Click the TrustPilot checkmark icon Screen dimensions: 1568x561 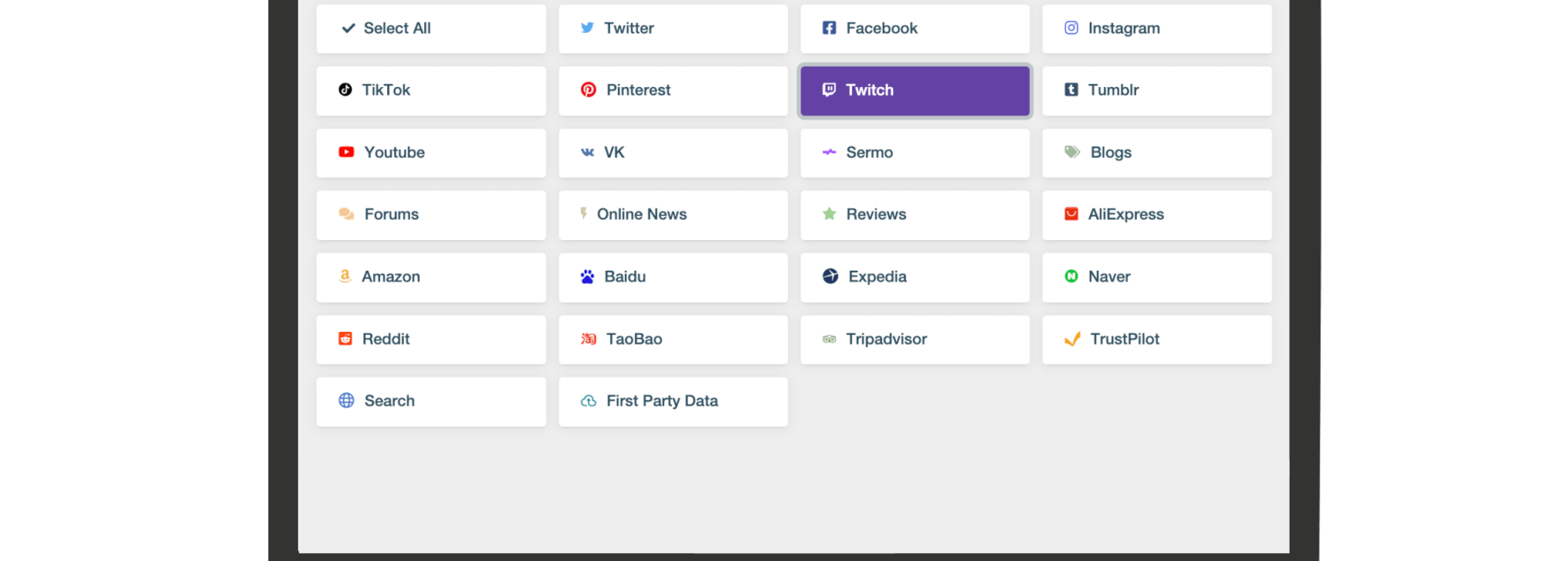point(1072,339)
